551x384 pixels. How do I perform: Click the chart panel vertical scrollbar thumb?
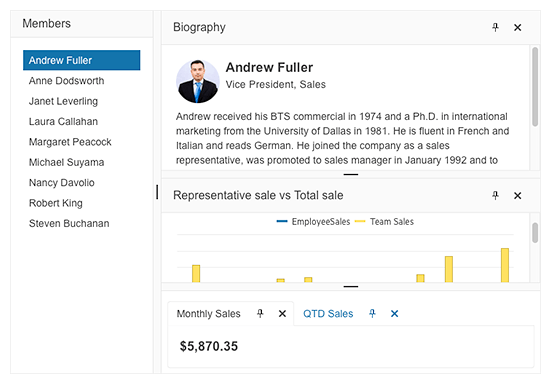pyautogui.click(x=535, y=233)
